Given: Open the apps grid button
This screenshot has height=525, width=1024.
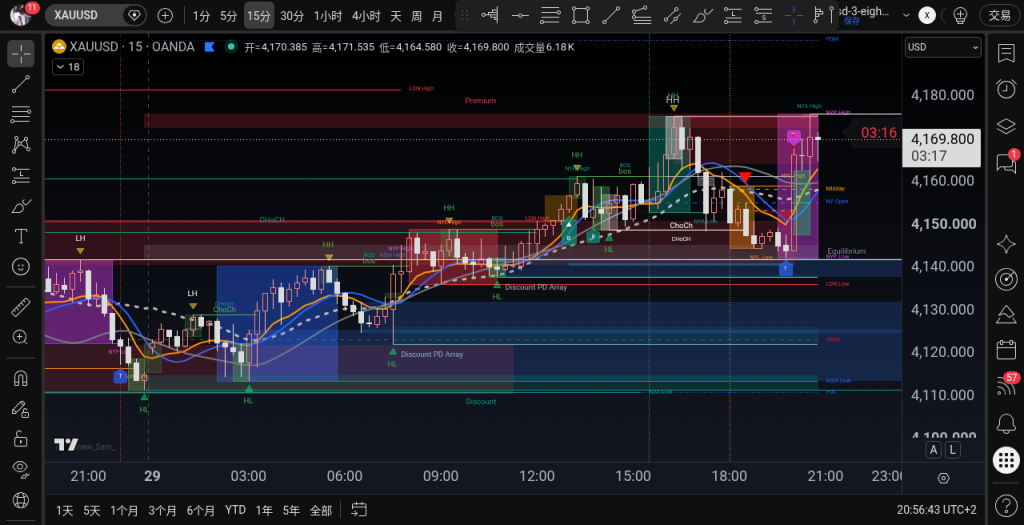Looking at the screenshot, I should (x=1006, y=460).
